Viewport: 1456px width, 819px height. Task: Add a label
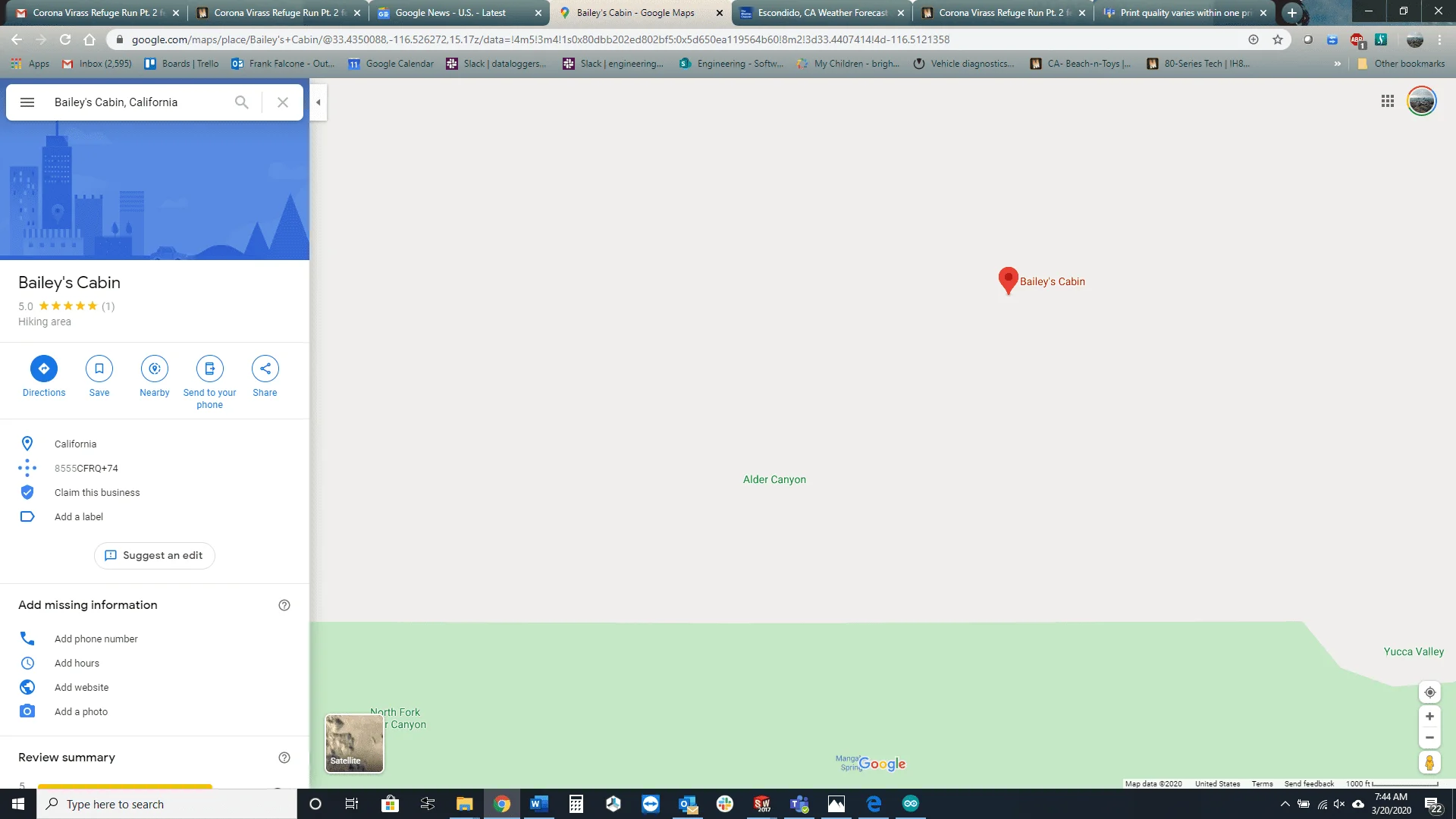pos(155,517)
